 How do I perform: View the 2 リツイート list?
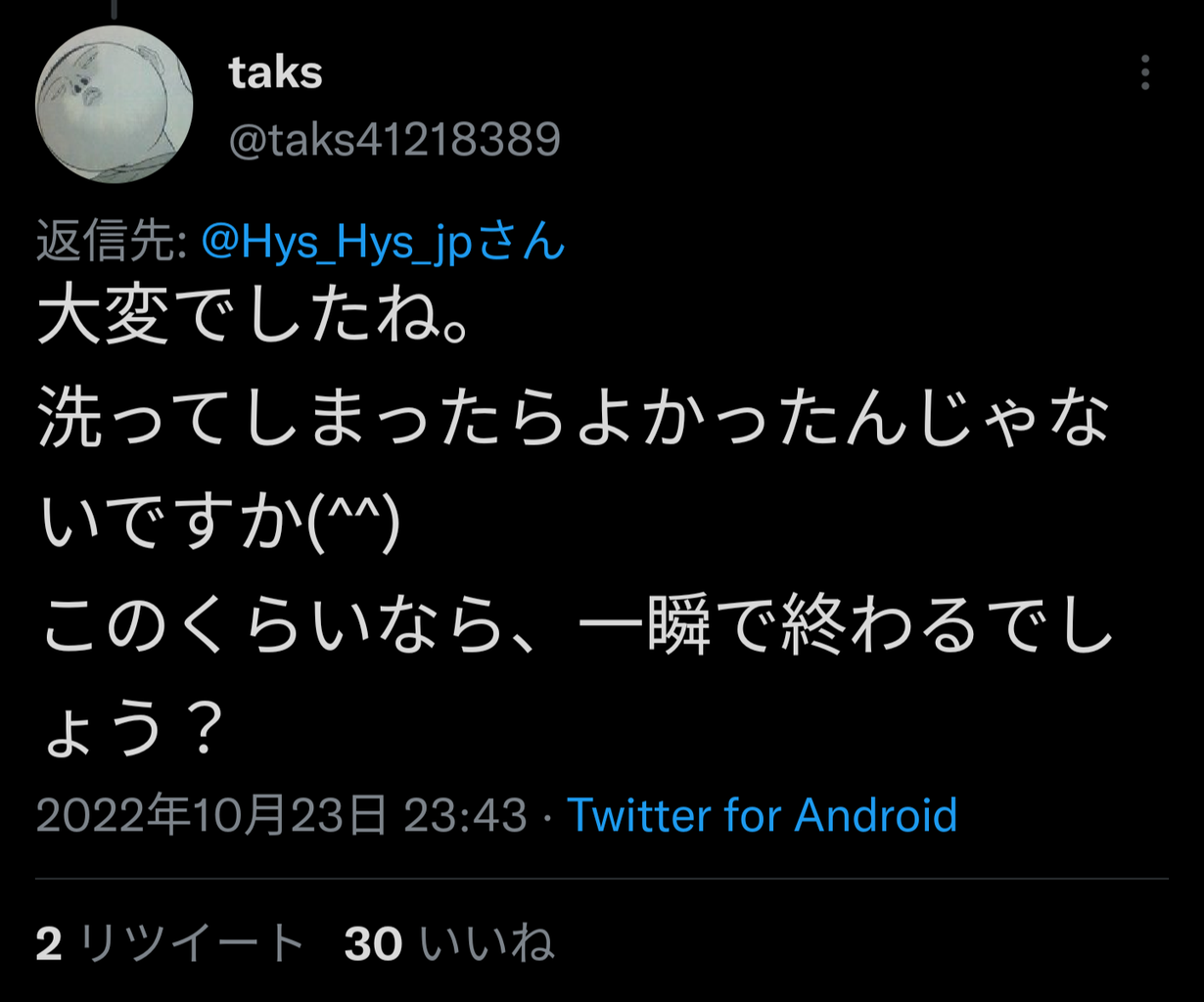(x=170, y=944)
